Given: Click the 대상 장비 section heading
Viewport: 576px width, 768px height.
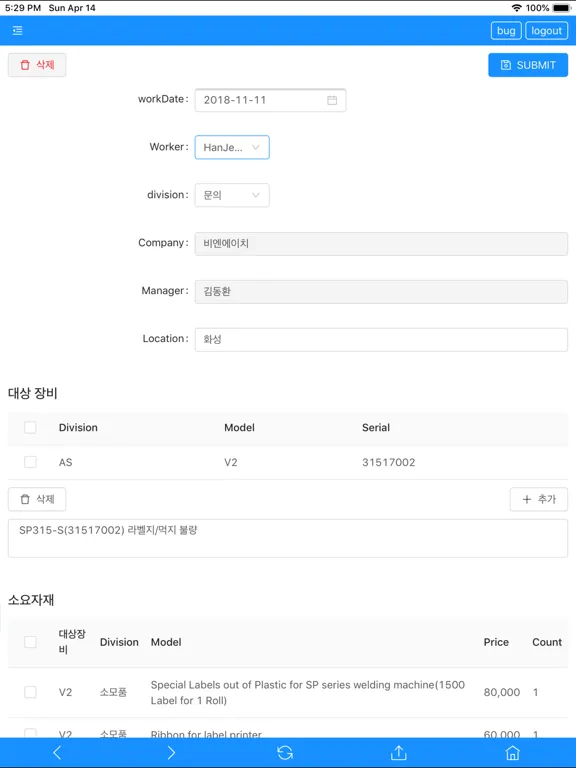Looking at the screenshot, I should 33,393.
